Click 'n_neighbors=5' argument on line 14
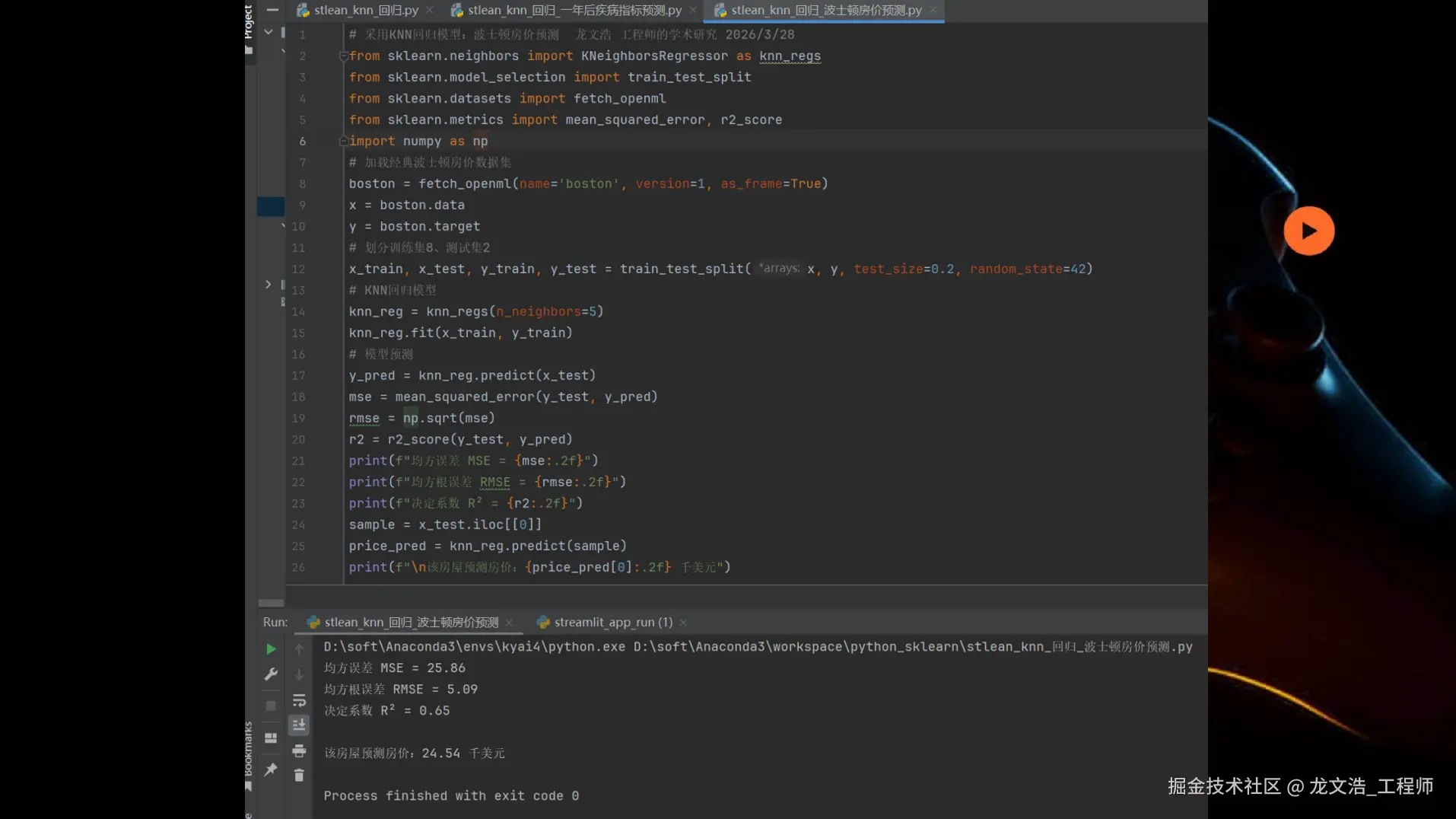 (546, 312)
